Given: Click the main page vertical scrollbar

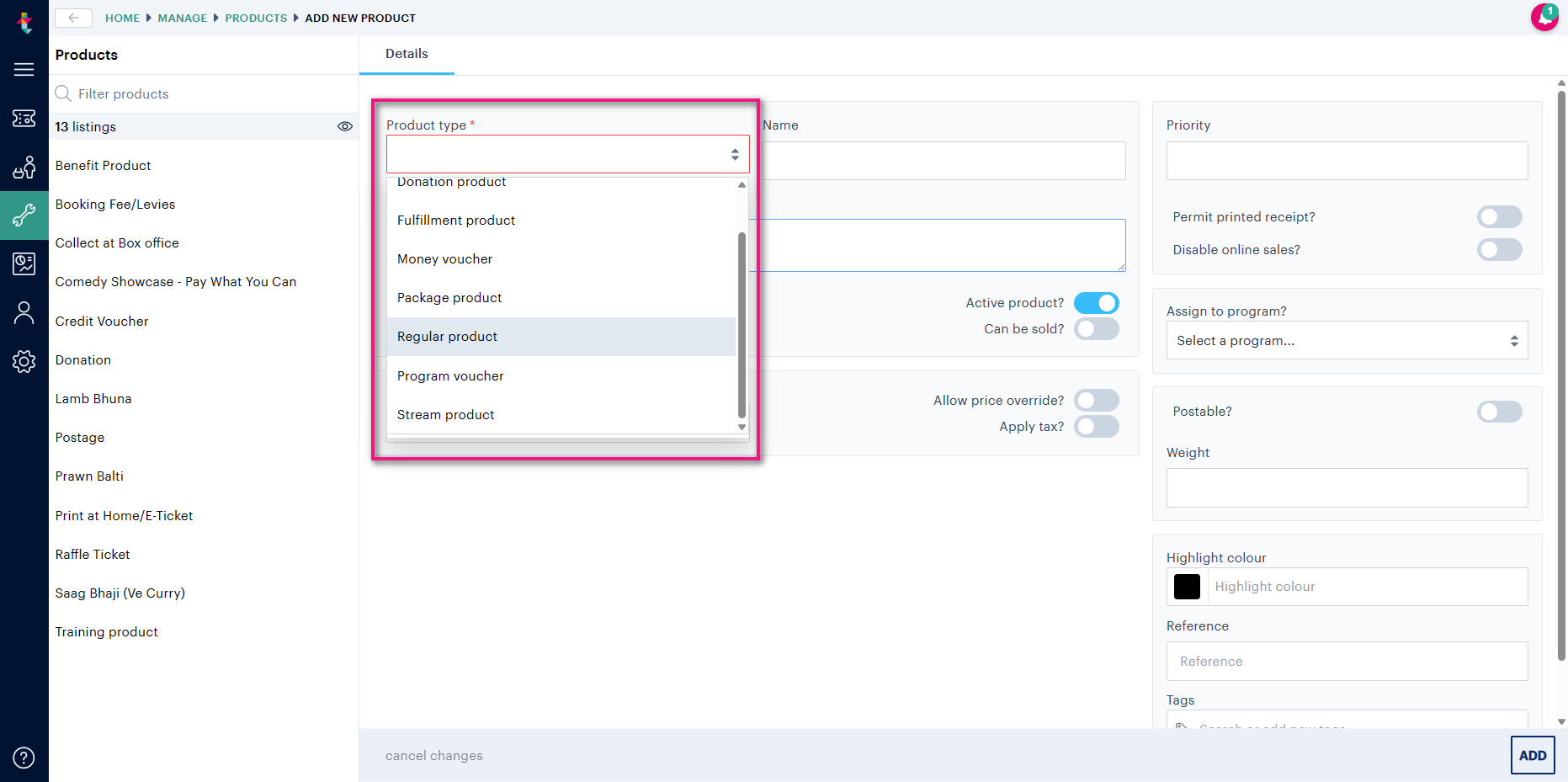Looking at the screenshot, I should click(x=1562, y=375).
